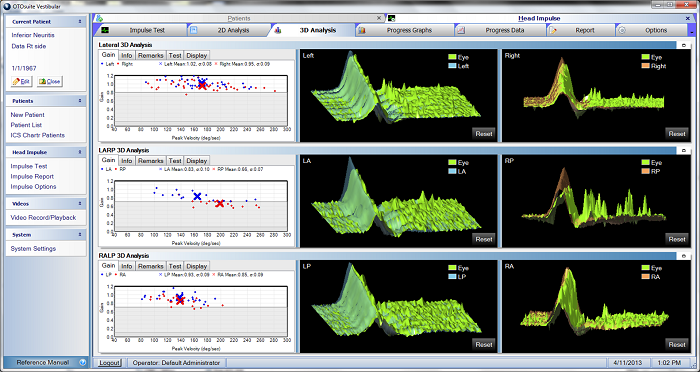
Task: Open the tab strip overflow dropdown
Action: pos(692,31)
